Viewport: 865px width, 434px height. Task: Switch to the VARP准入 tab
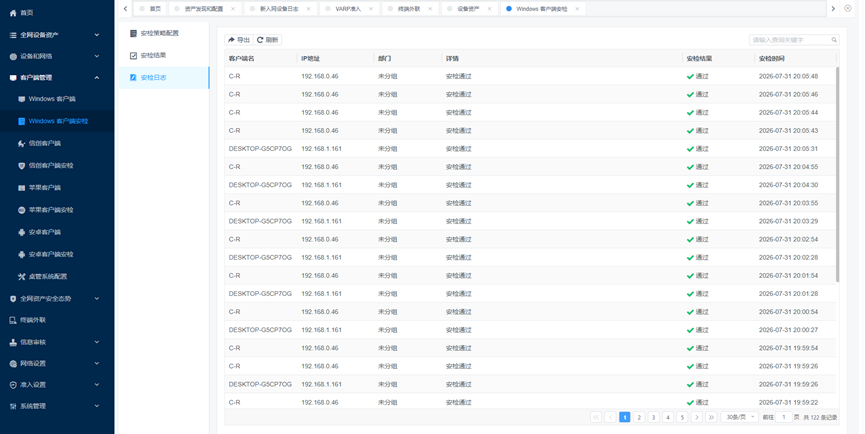pos(348,9)
